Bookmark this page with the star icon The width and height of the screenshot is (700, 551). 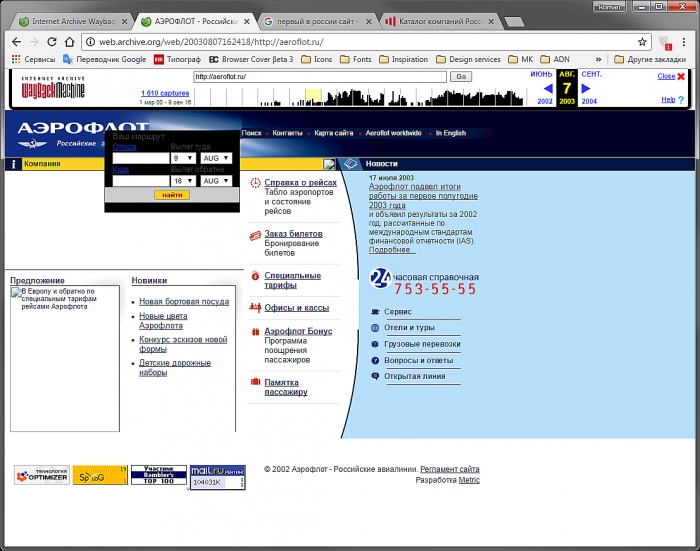coord(642,42)
